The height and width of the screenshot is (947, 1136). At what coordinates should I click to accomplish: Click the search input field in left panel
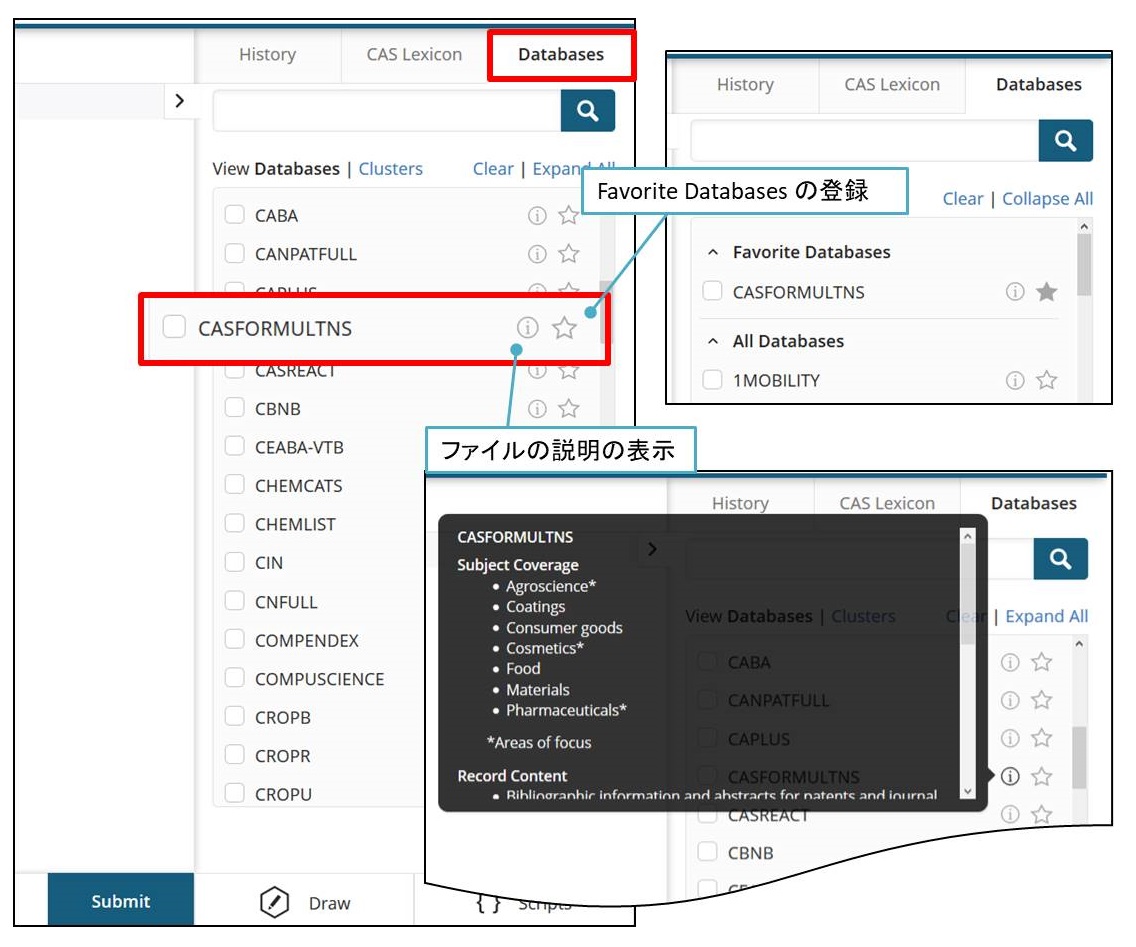pos(387,111)
